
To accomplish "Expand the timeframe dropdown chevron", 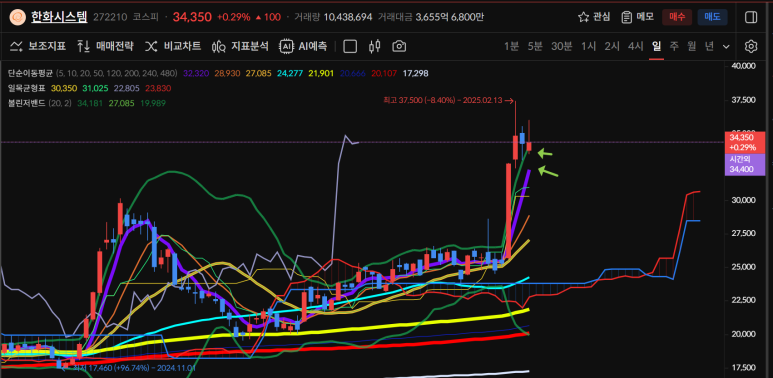I will click(x=726, y=46).
